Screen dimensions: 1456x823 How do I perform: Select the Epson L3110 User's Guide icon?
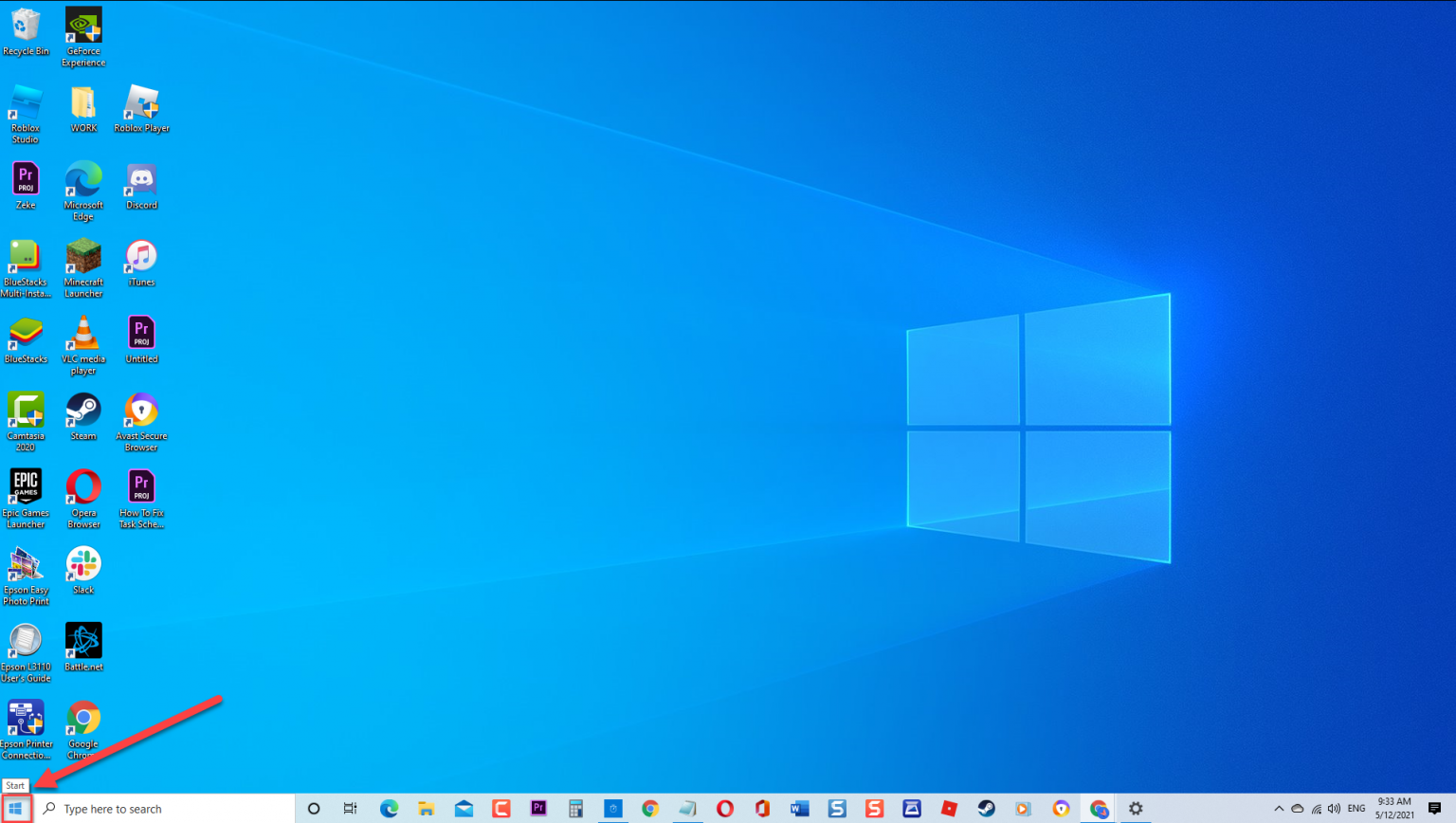tap(26, 652)
